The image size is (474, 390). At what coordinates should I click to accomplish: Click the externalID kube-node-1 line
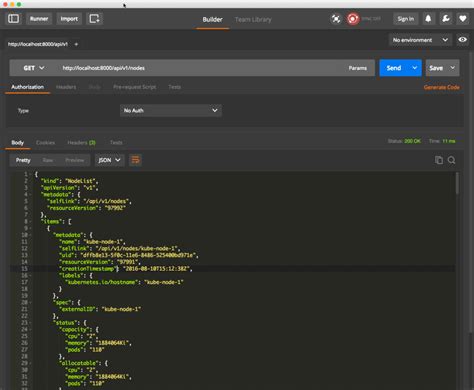101,309
